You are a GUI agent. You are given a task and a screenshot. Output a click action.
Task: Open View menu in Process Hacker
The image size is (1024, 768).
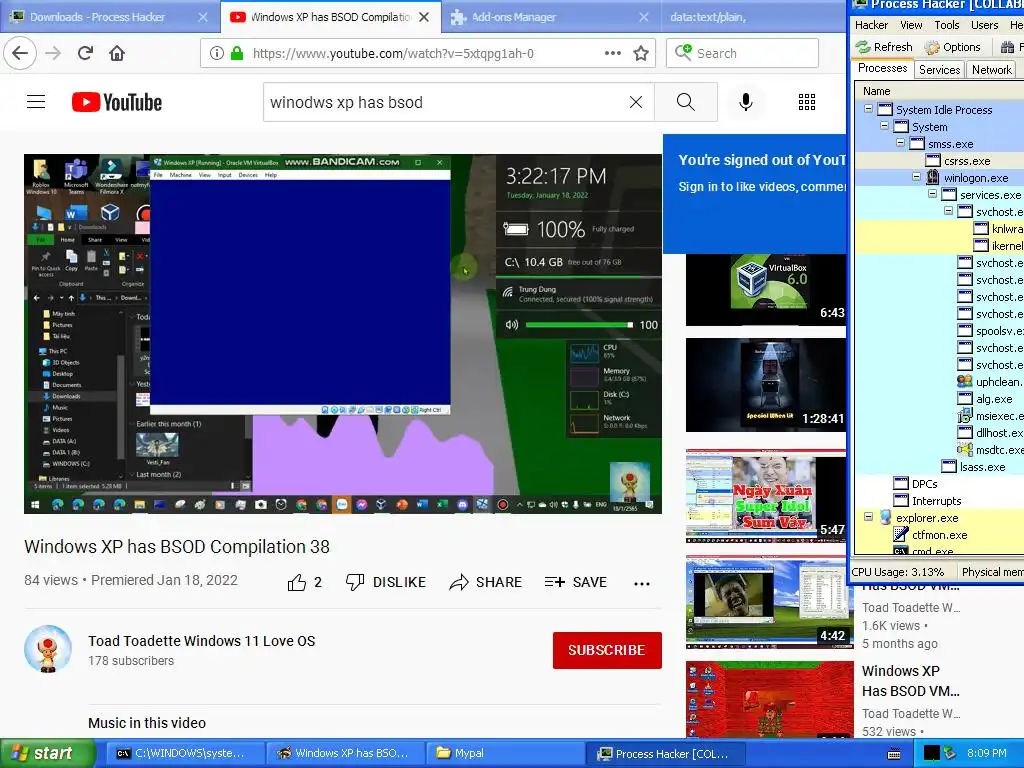click(x=911, y=25)
